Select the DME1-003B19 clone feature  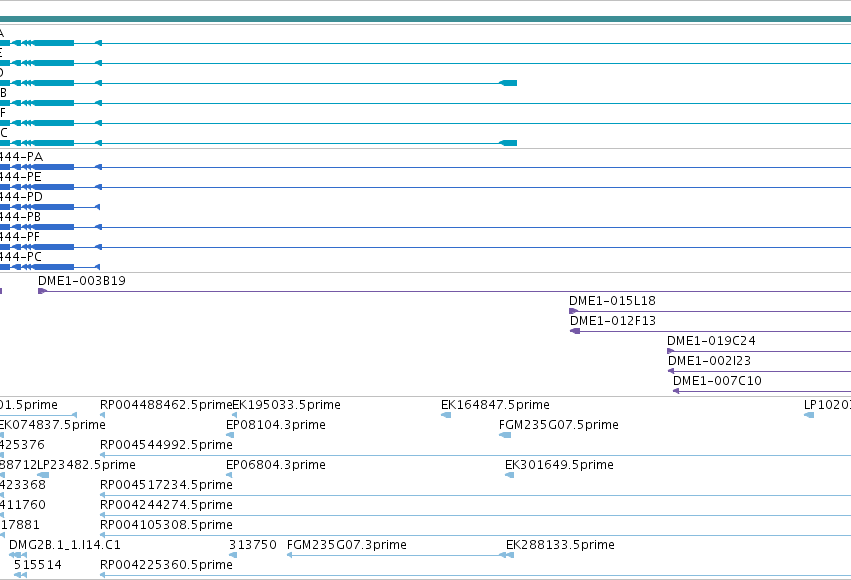tap(444, 291)
